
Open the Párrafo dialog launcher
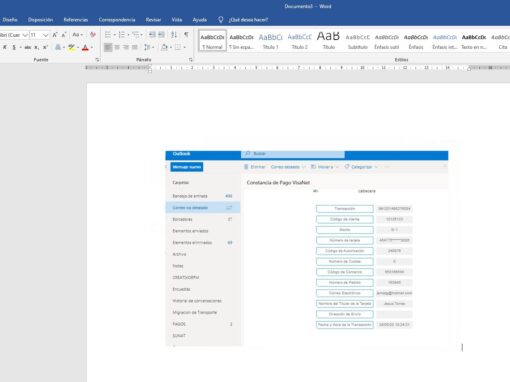click(190, 60)
